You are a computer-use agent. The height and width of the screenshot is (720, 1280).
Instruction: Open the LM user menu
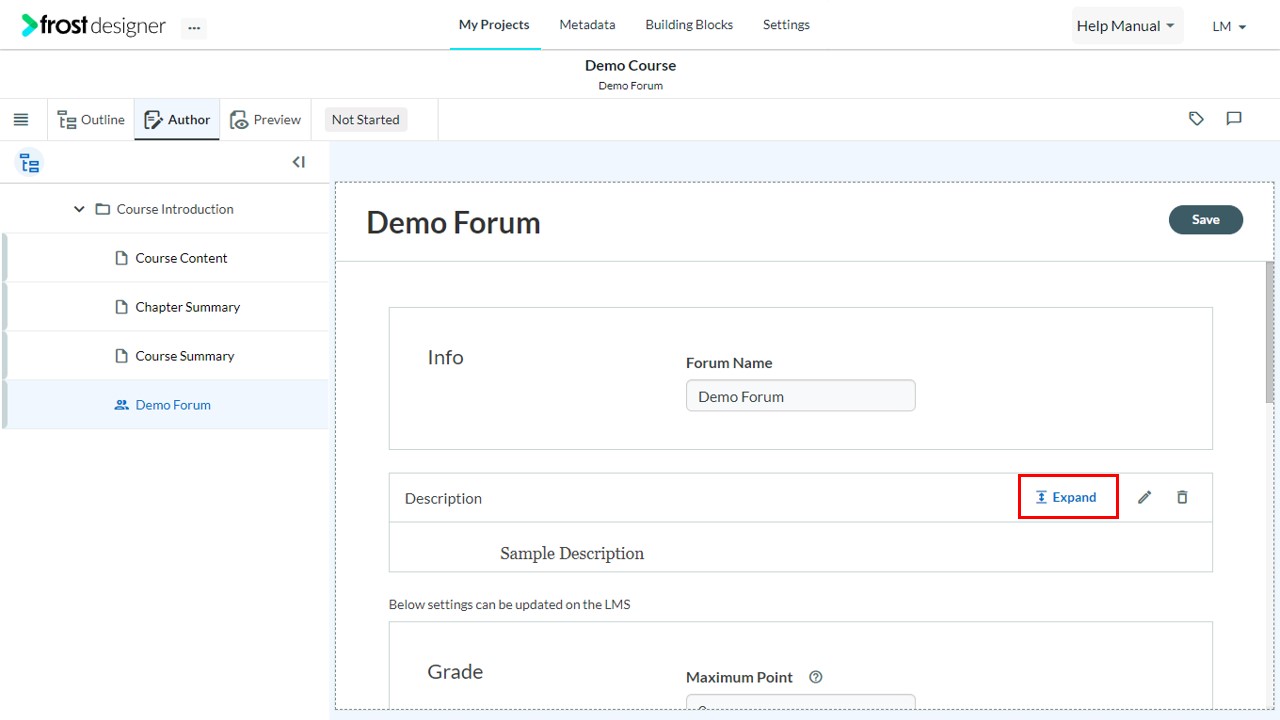coord(1229,27)
